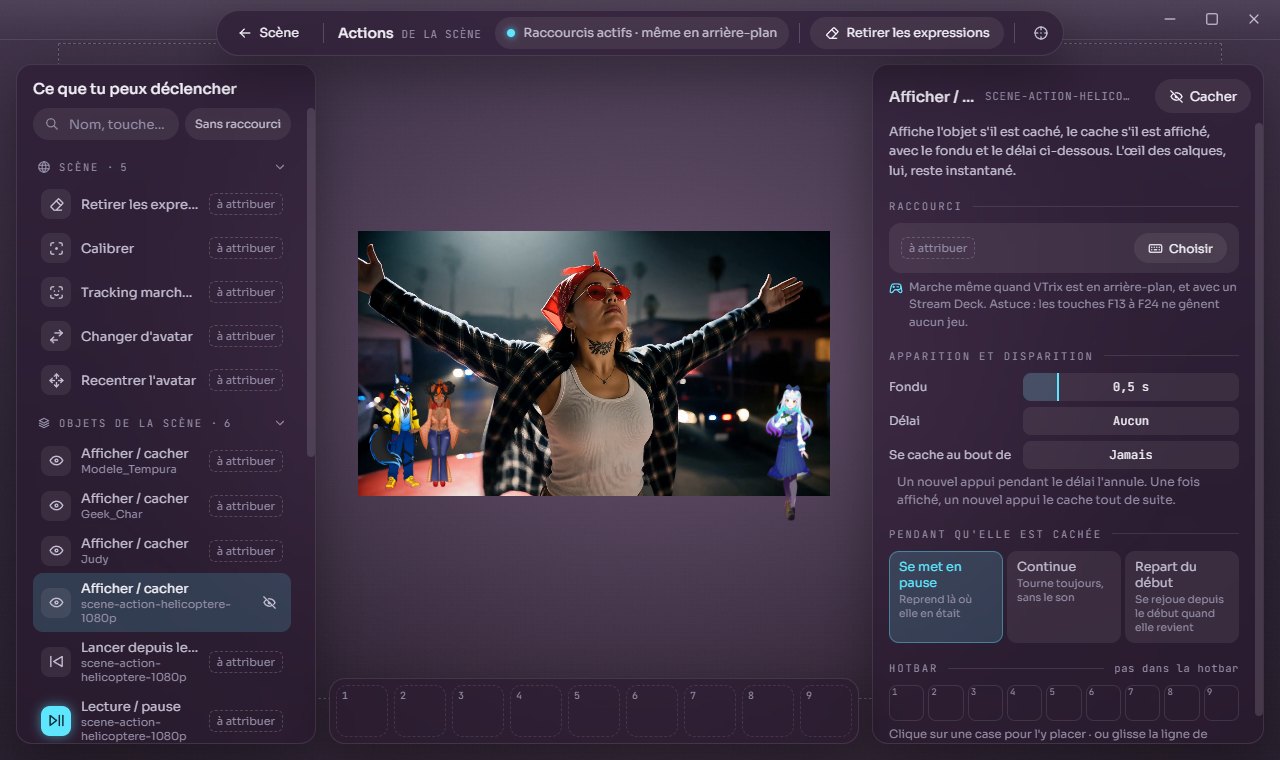Click the Choisir shortcut button
The width and height of the screenshot is (1280, 760).
(1181, 248)
